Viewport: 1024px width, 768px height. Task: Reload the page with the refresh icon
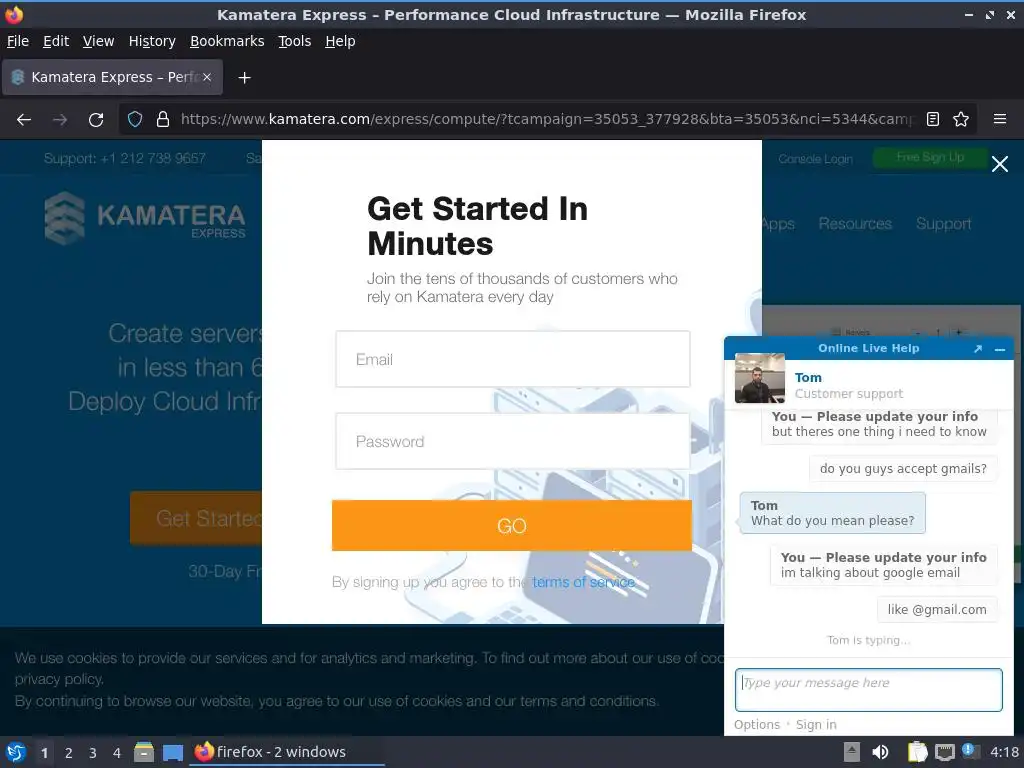pyautogui.click(x=96, y=120)
